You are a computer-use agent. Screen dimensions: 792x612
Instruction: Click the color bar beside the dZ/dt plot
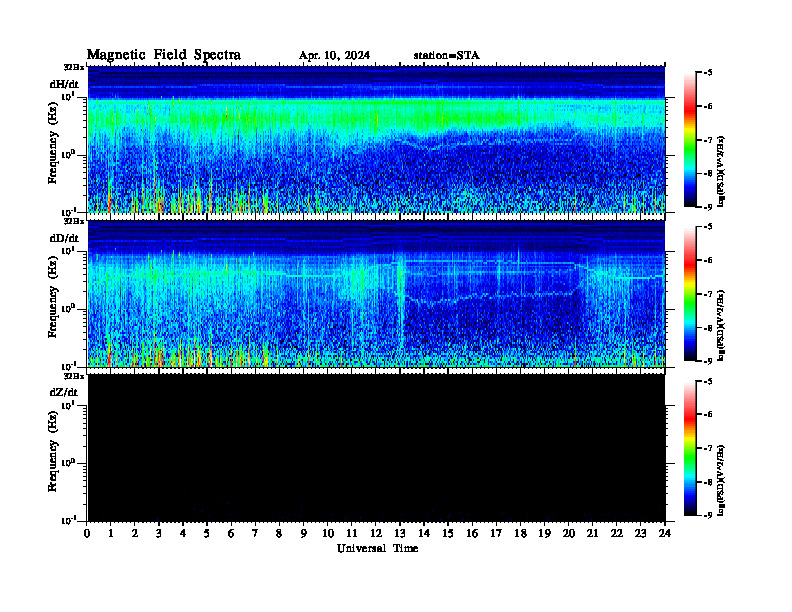pyautogui.click(x=689, y=448)
